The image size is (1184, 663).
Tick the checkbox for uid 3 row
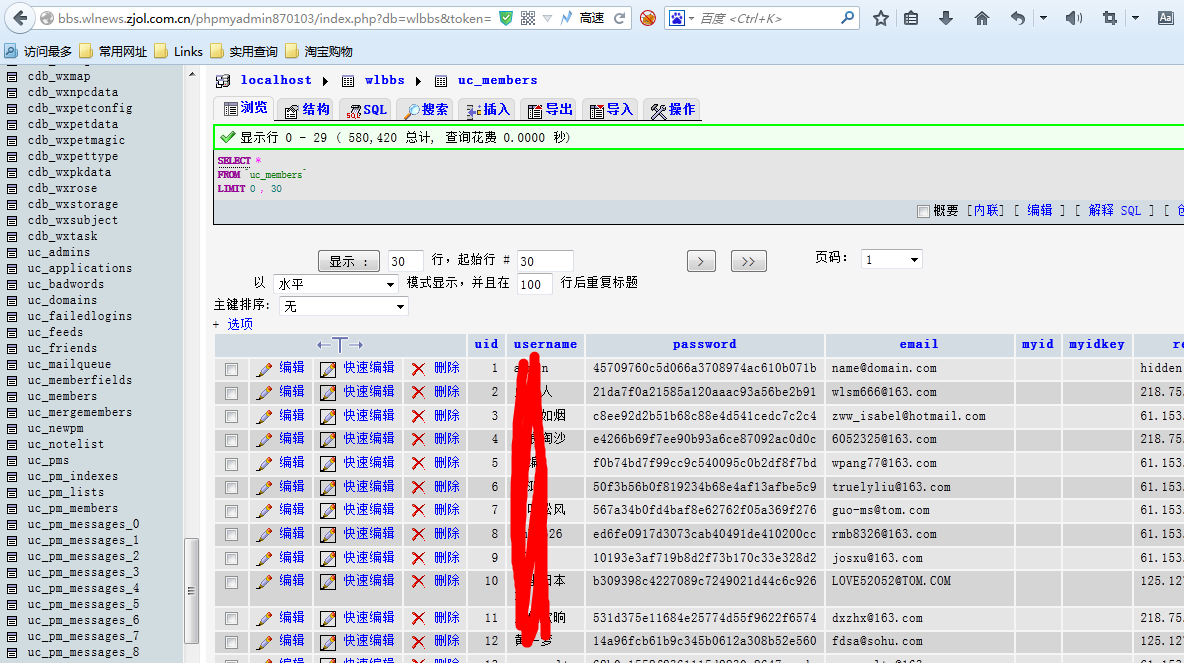pos(231,417)
